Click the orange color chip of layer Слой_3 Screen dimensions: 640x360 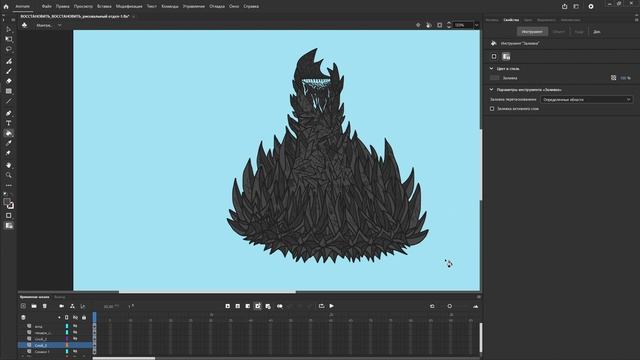click(67, 345)
